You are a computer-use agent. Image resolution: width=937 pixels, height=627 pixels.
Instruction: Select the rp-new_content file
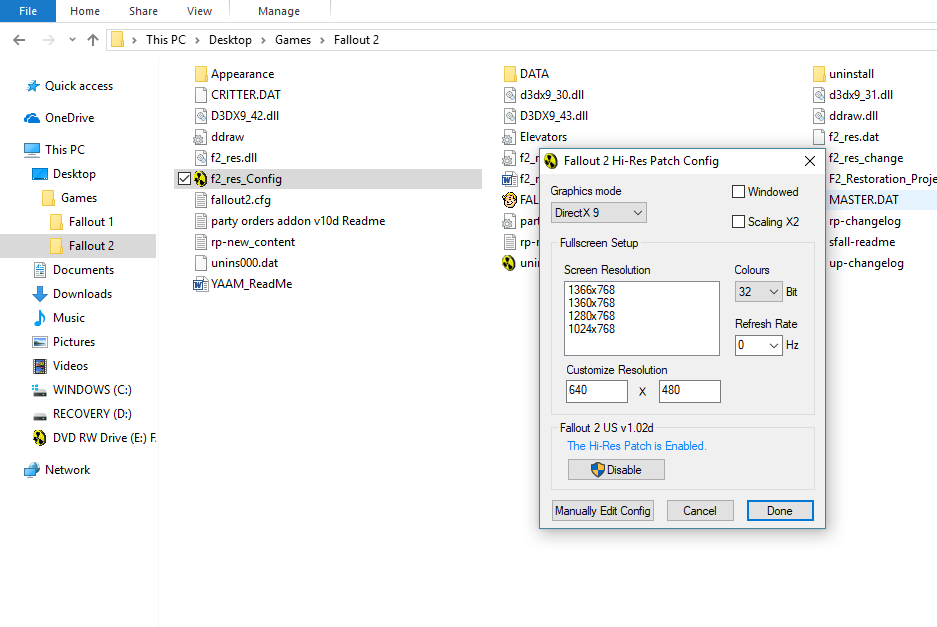245,242
